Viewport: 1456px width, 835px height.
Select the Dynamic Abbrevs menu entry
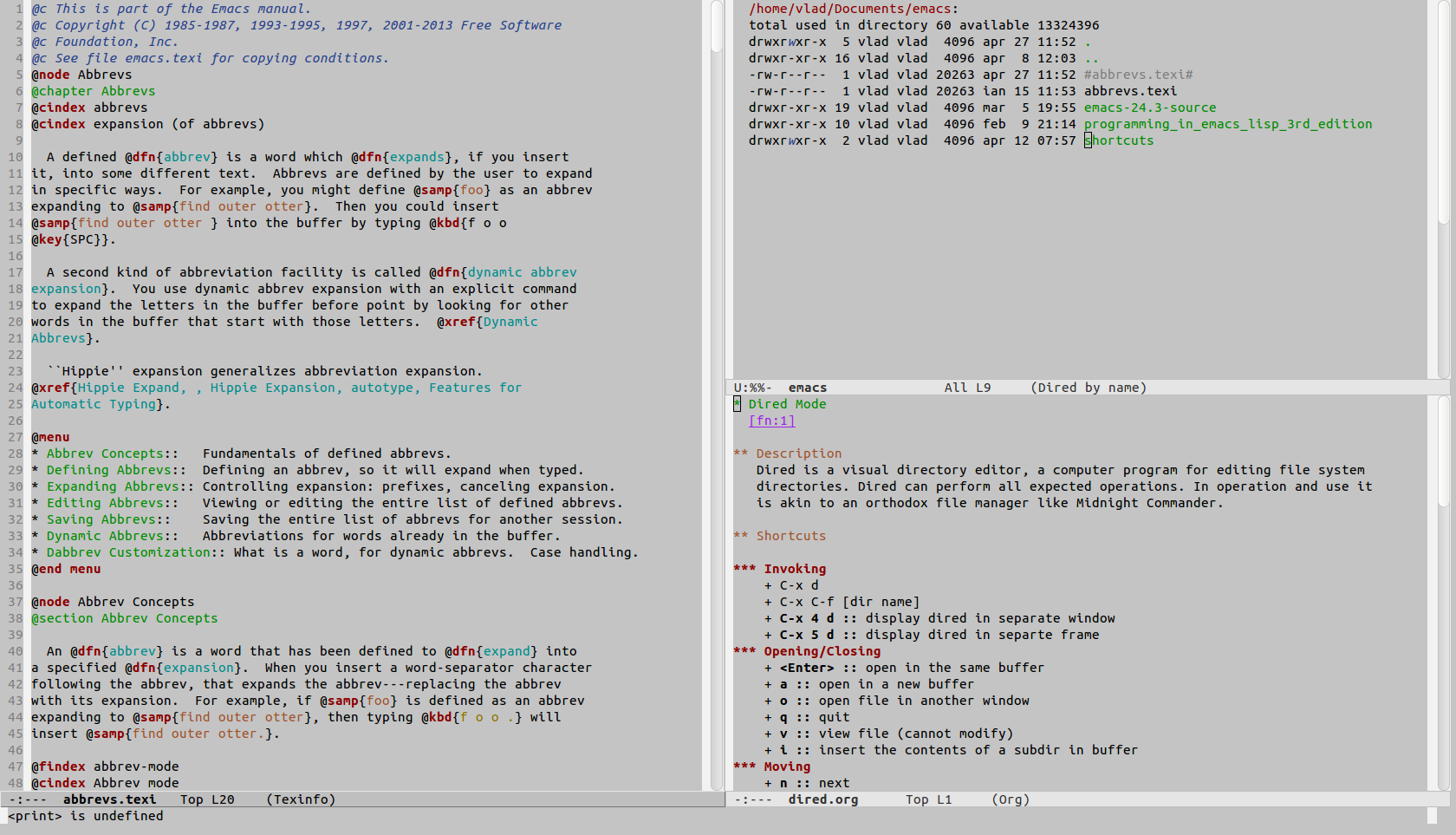(105, 536)
